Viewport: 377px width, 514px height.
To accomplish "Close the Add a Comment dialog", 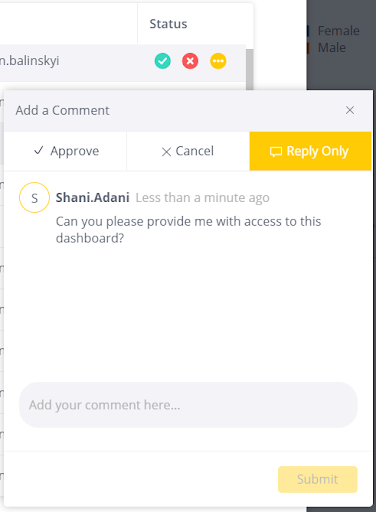I will click(350, 110).
